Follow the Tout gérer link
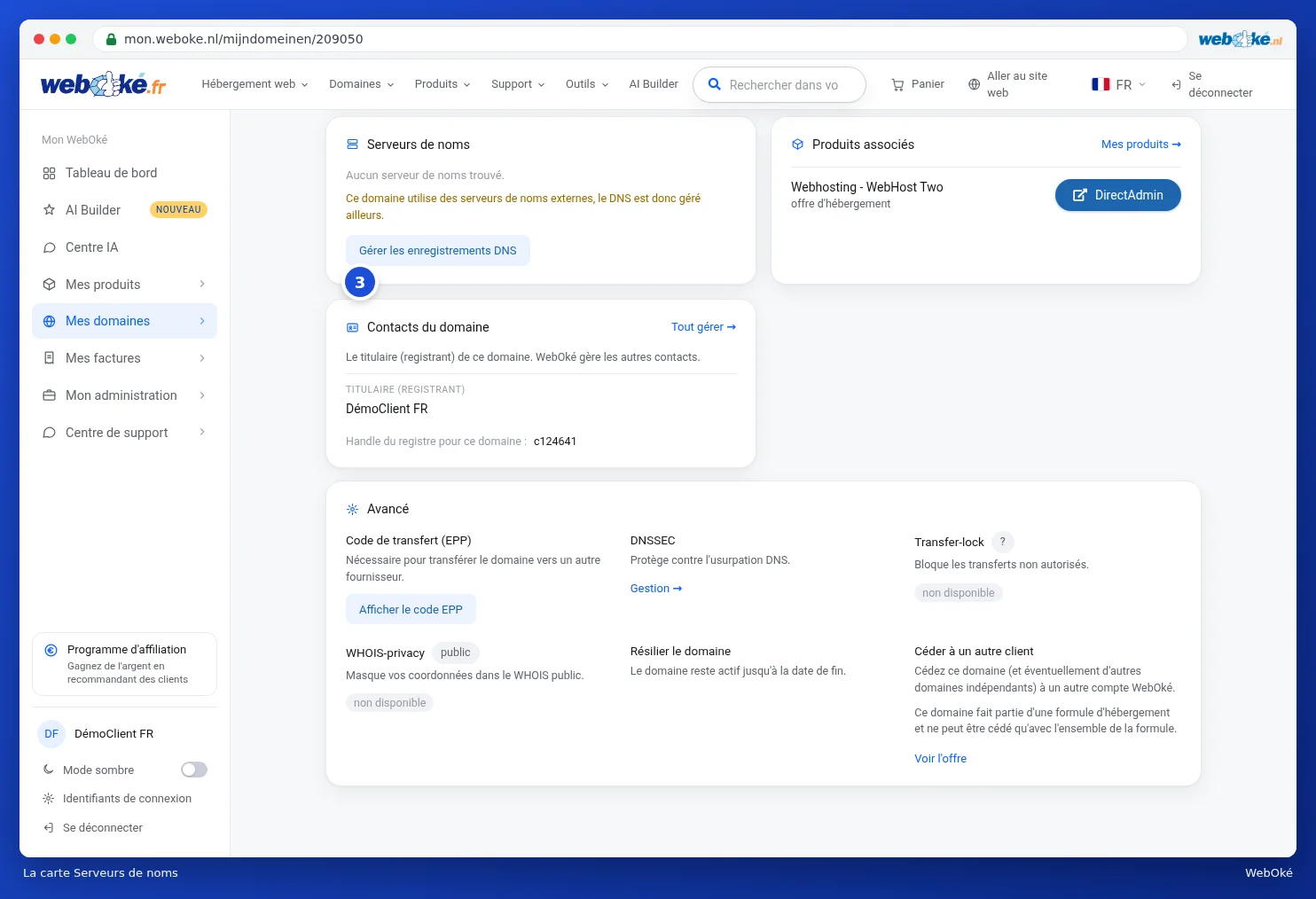 [703, 327]
